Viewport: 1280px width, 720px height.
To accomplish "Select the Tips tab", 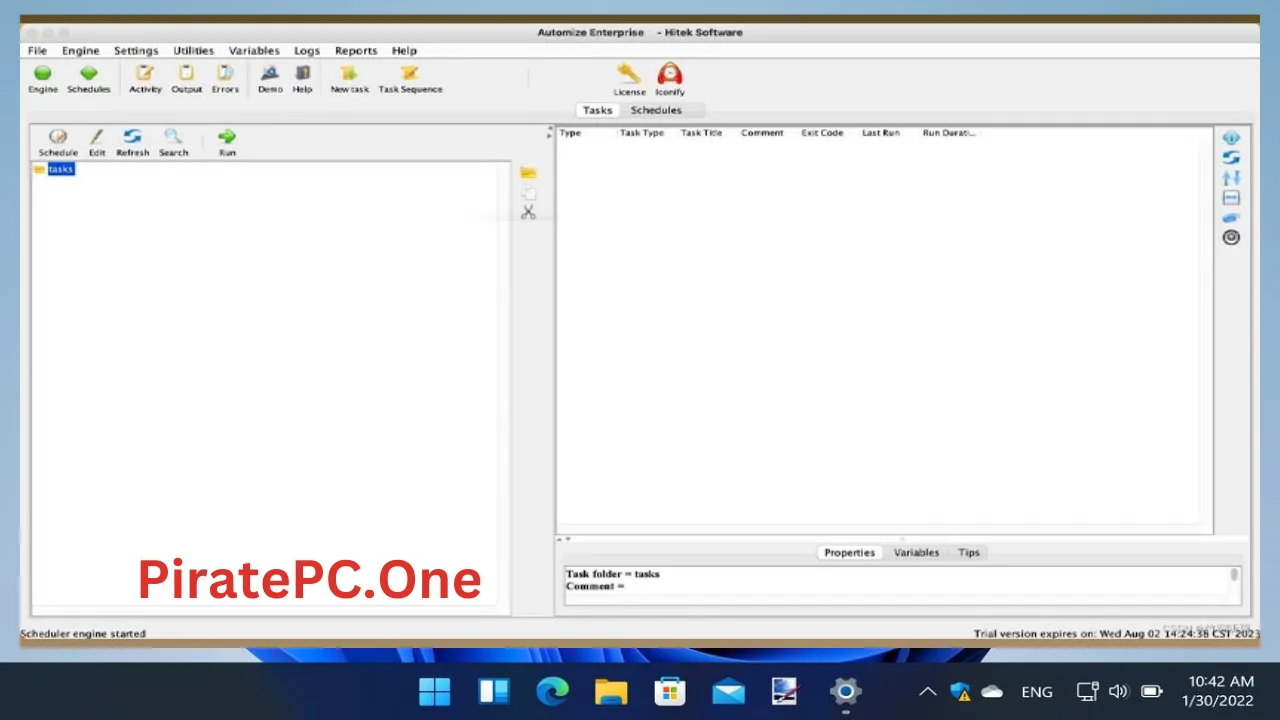I will [x=969, y=552].
